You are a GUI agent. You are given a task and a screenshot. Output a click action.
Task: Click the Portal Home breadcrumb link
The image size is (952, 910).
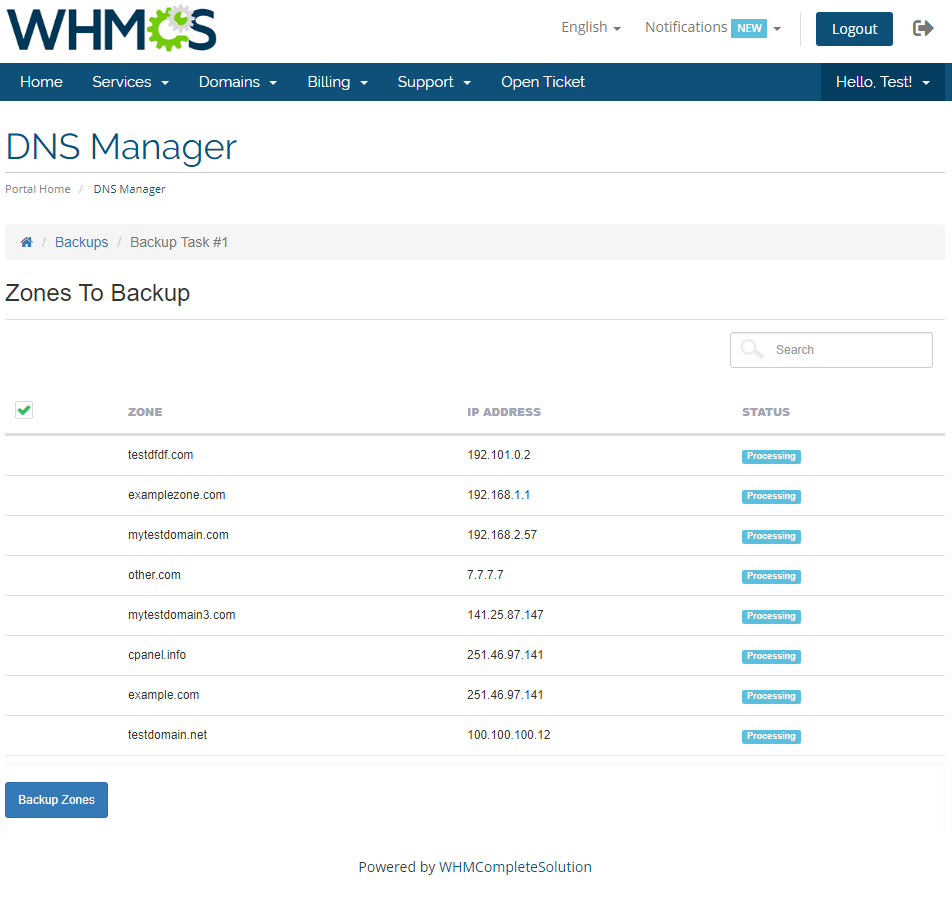pos(38,189)
